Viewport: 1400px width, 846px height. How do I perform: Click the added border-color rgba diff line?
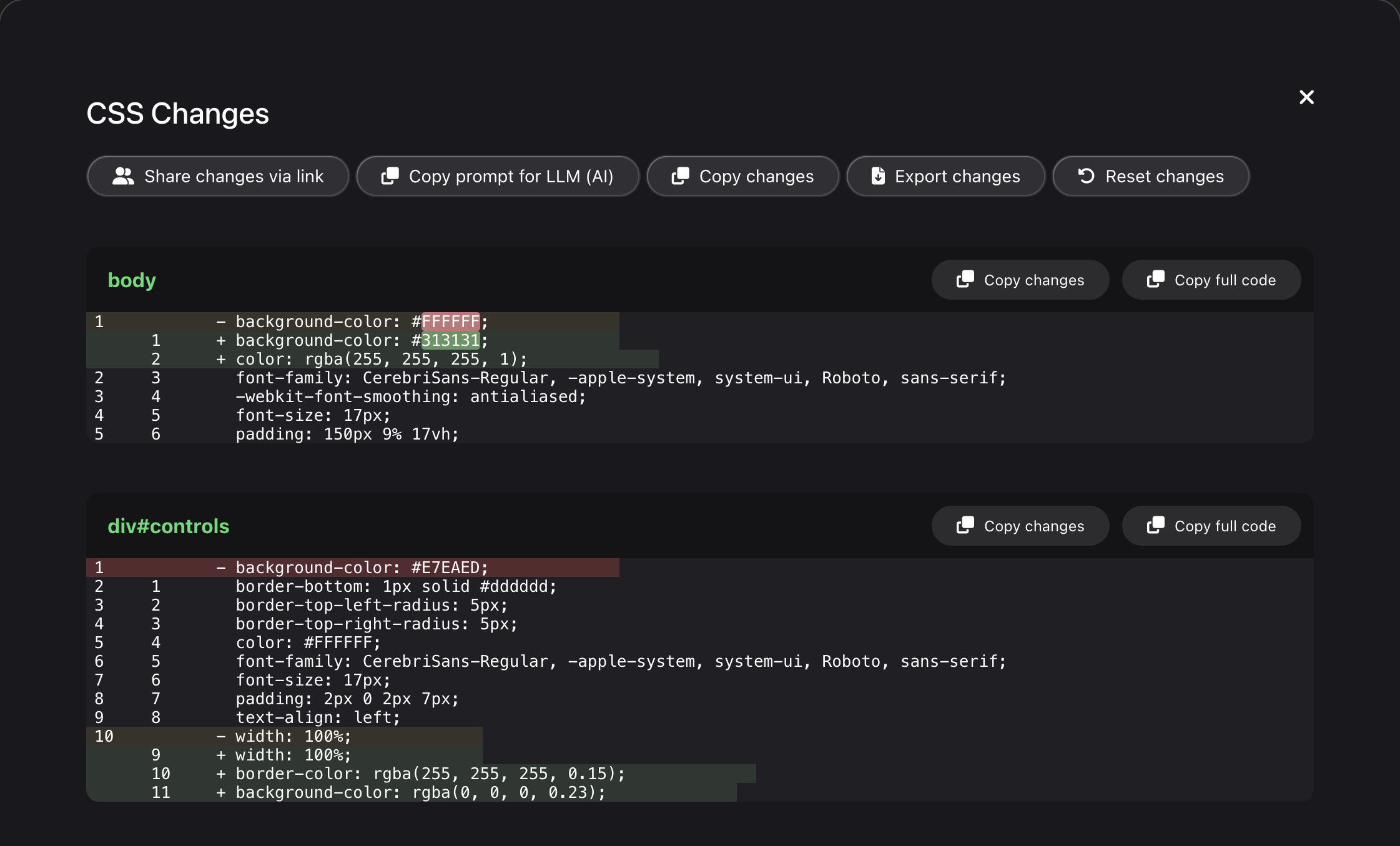(430, 774)
